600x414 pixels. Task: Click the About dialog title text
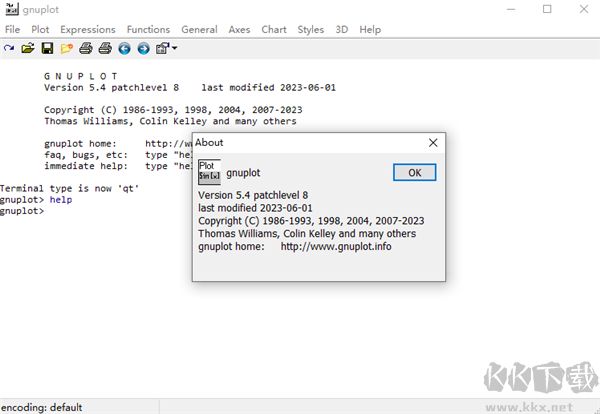pos(209,143)
